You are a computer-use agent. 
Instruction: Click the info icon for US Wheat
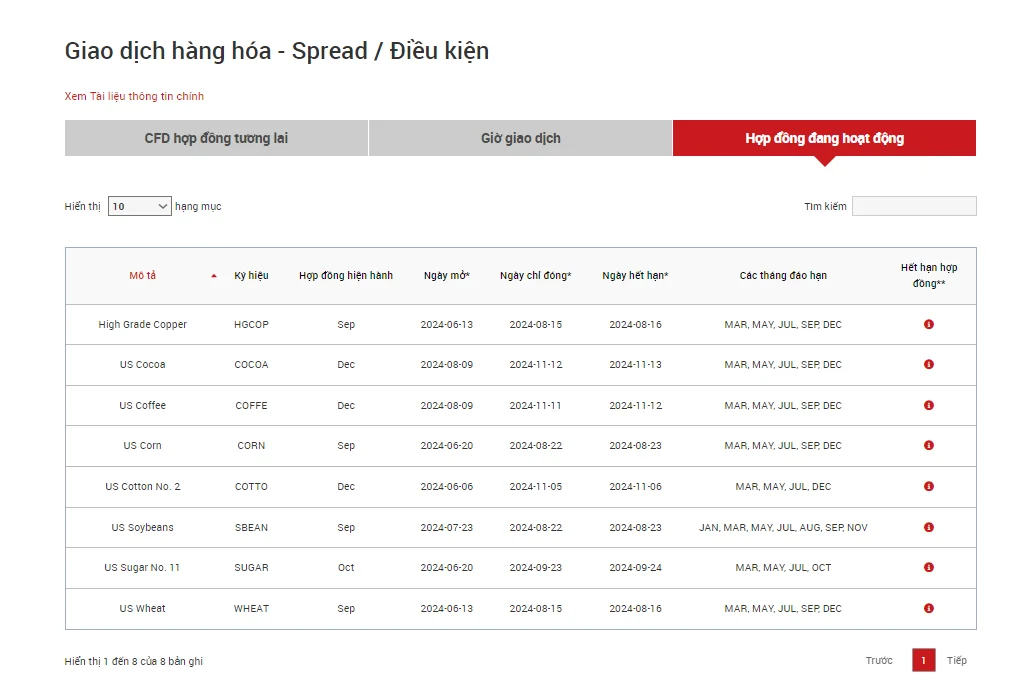coord(929,608)
